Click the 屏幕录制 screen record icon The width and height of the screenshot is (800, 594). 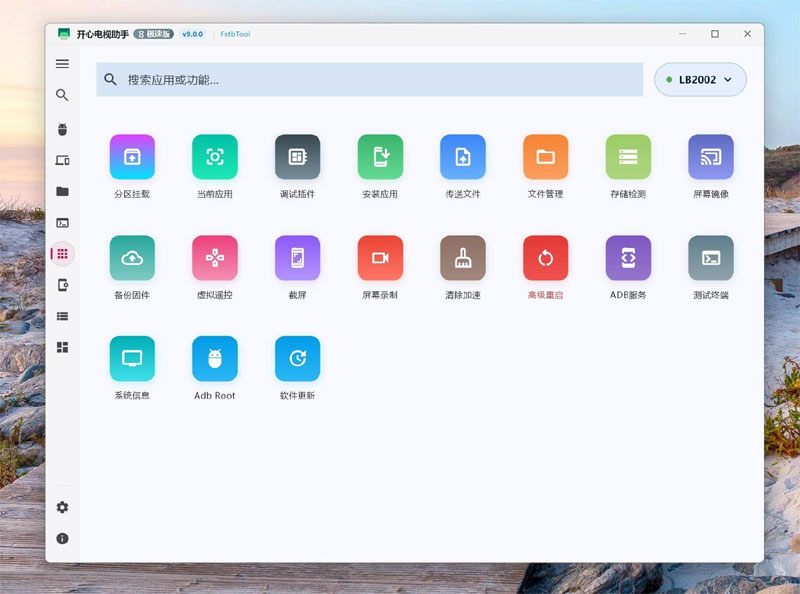pos(380,258)
